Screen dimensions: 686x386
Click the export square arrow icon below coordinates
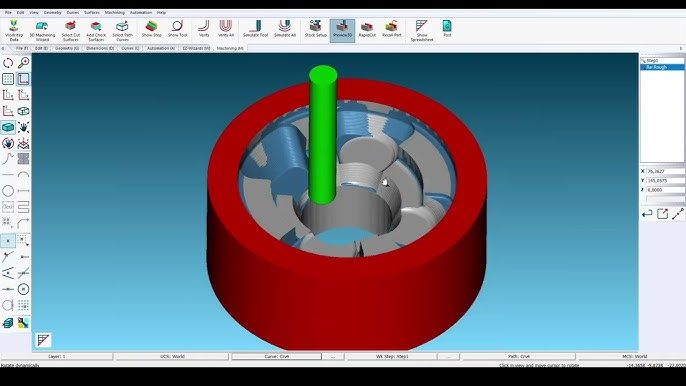(662, 214)
